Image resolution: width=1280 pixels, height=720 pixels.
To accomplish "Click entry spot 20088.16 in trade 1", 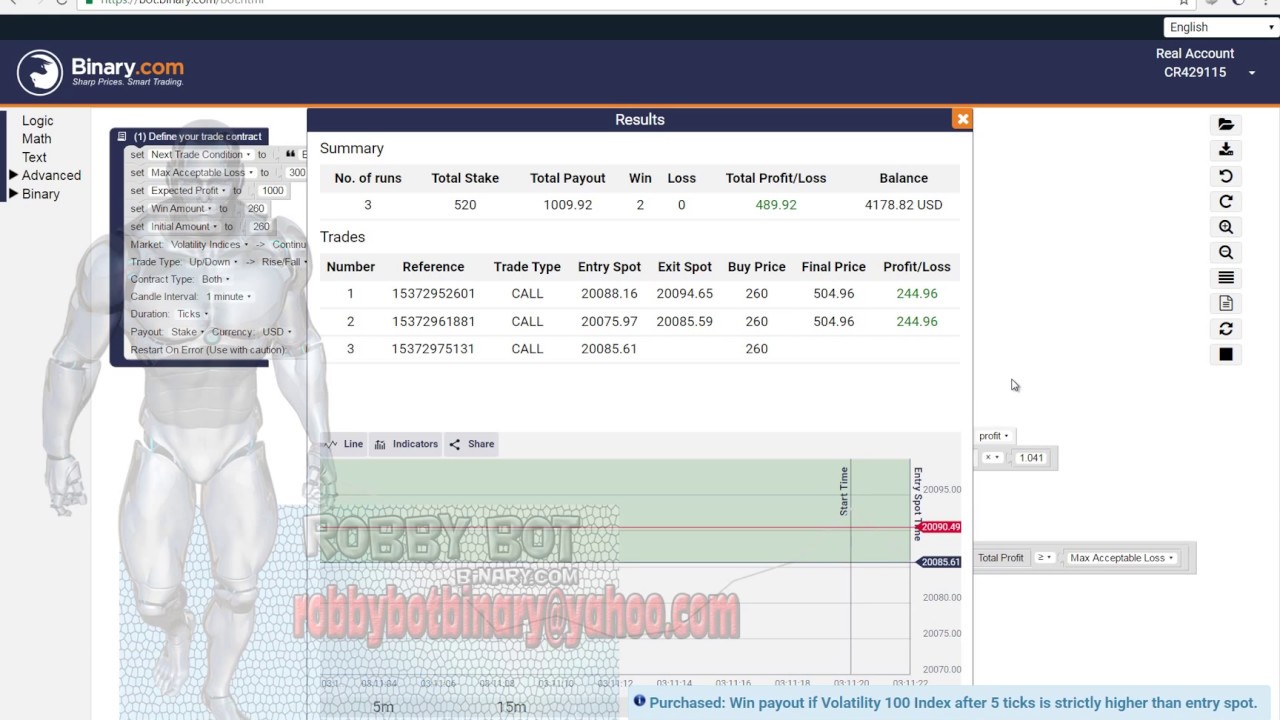I will coord(609,294).
